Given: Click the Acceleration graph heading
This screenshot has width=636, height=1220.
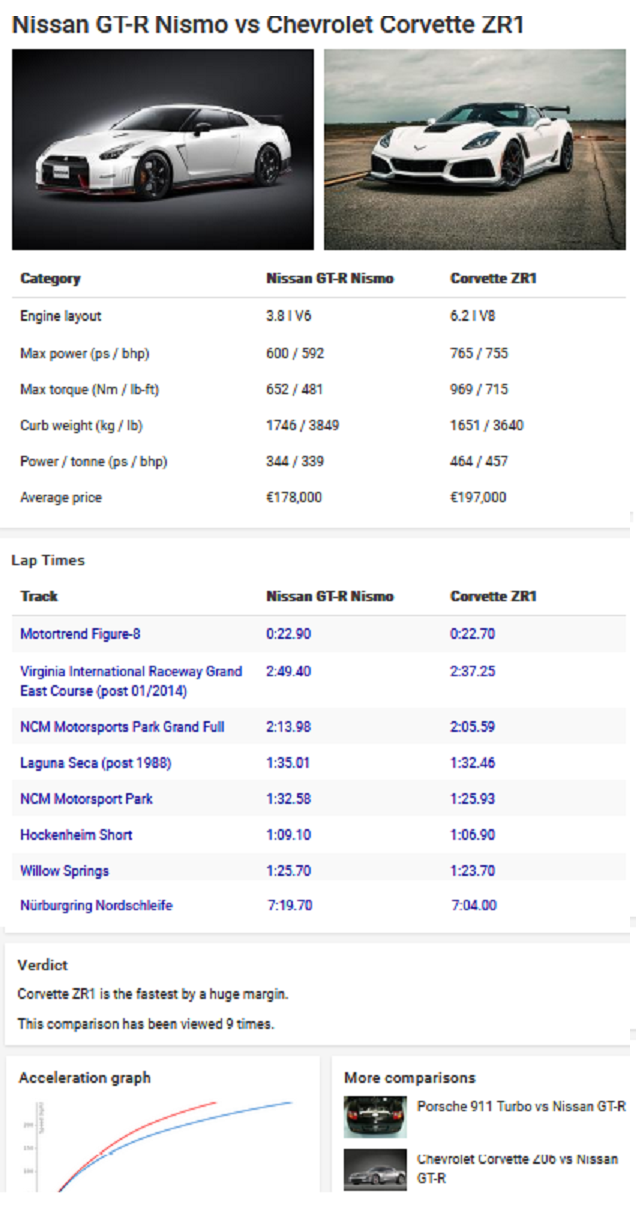Looking at the screenshot, I should (85, 1077).
